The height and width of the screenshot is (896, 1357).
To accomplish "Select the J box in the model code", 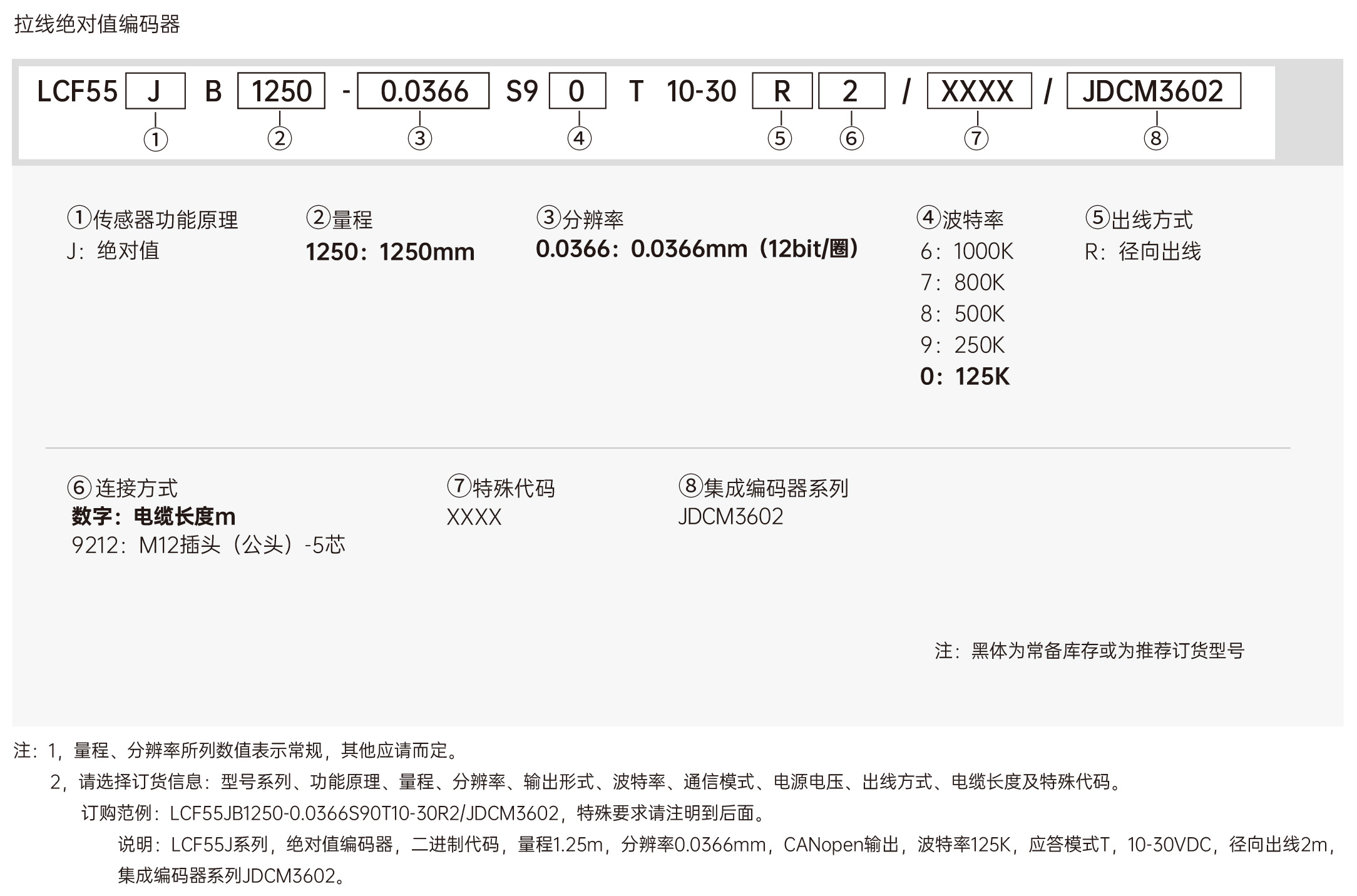I will coord(155,91).
